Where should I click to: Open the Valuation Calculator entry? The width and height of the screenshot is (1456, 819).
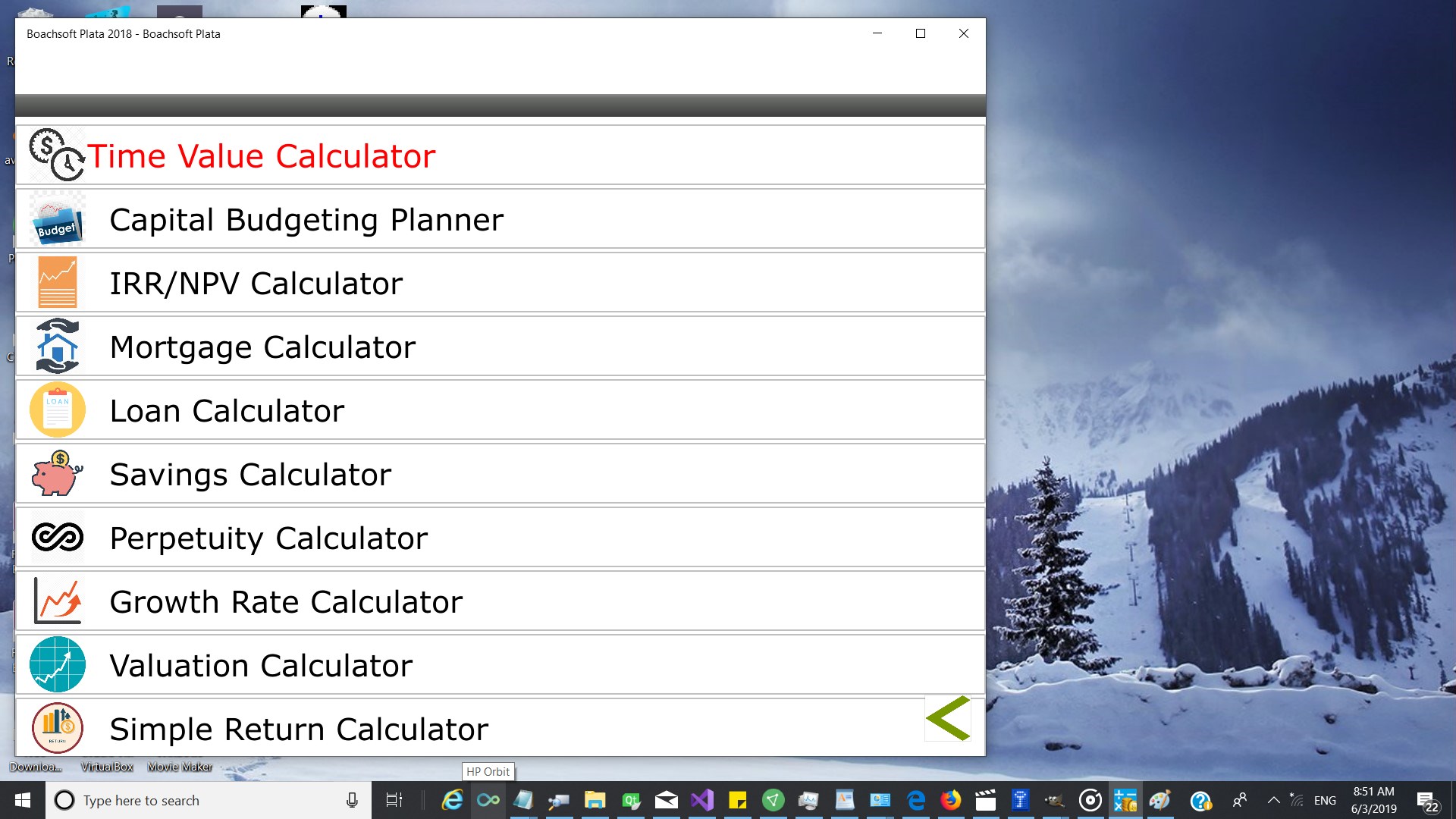click(261, 666)
